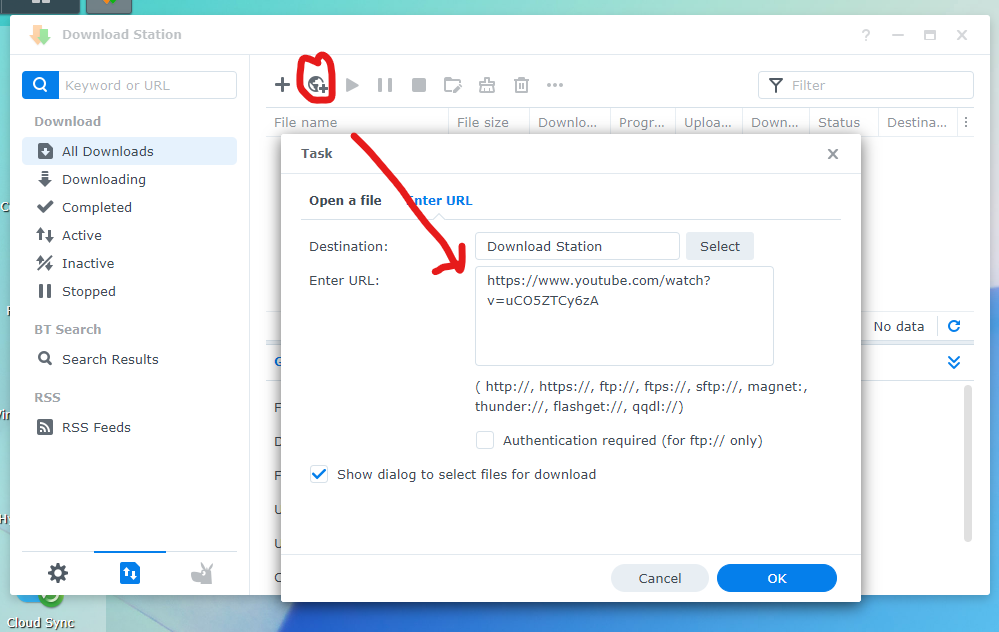Click the column options three-dot icon

(966, 122)
